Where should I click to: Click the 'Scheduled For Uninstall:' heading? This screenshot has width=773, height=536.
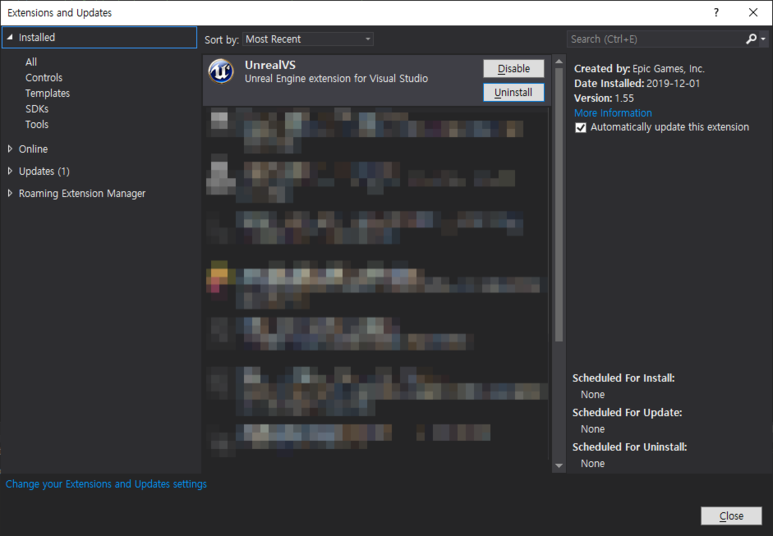[x=630, y=447]
